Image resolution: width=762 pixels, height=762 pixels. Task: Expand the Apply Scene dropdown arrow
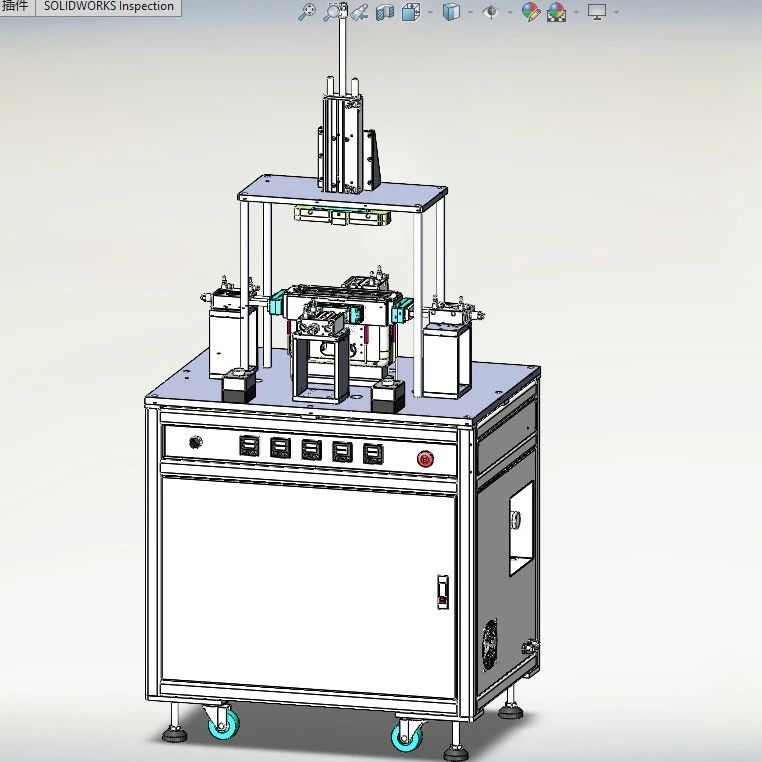click(576, 12)
